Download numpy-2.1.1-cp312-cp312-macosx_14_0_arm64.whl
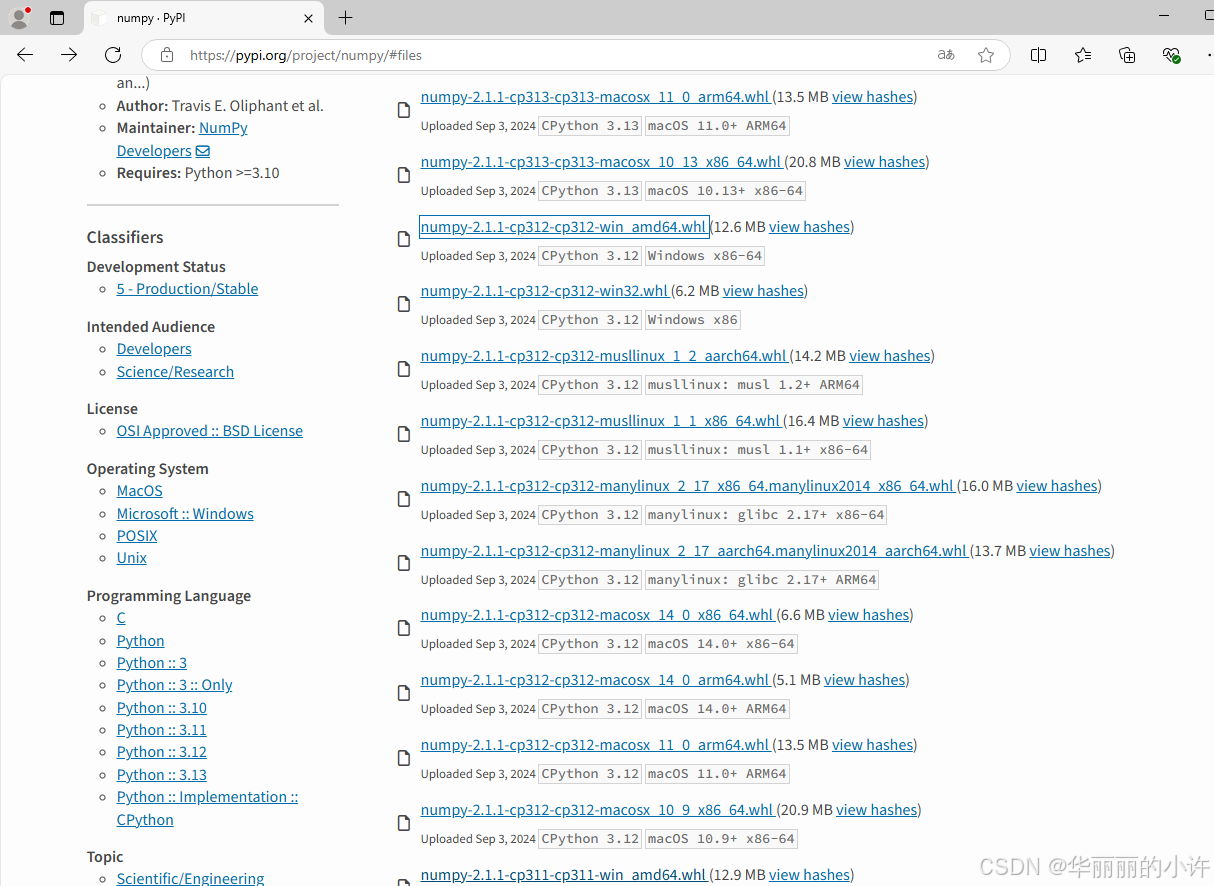The width and height of the screenshot is (1214, 886). tap(596, 680)
